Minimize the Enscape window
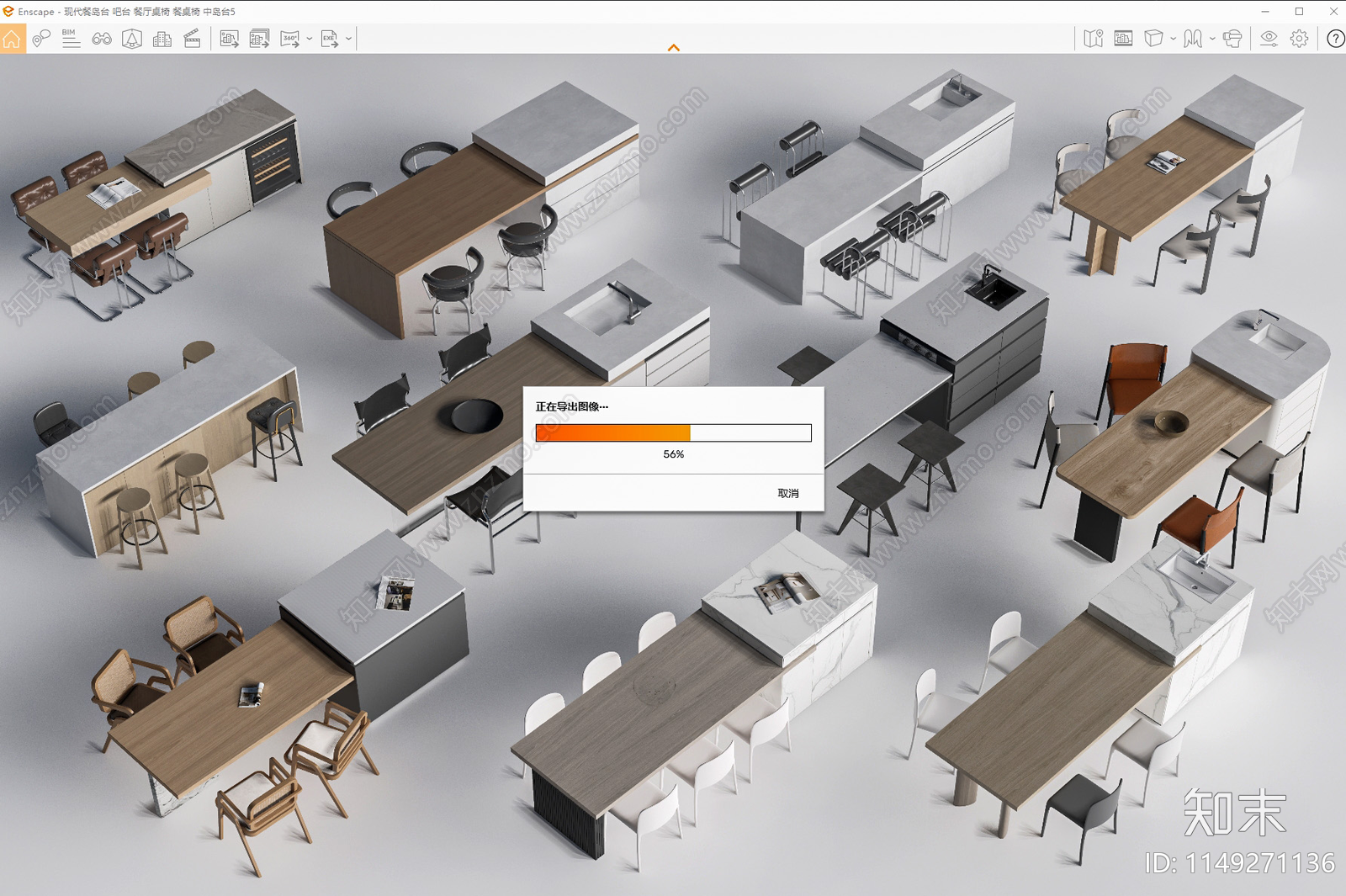Viewport: 1346px width, 896px height. [x=1265, y=12]
